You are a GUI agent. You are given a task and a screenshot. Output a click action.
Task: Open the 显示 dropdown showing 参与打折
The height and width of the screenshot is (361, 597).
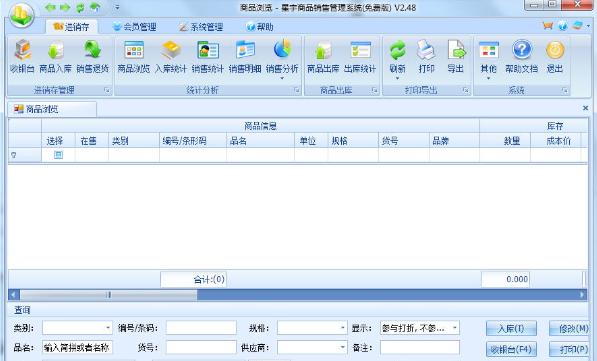click(x=455, y=327)
